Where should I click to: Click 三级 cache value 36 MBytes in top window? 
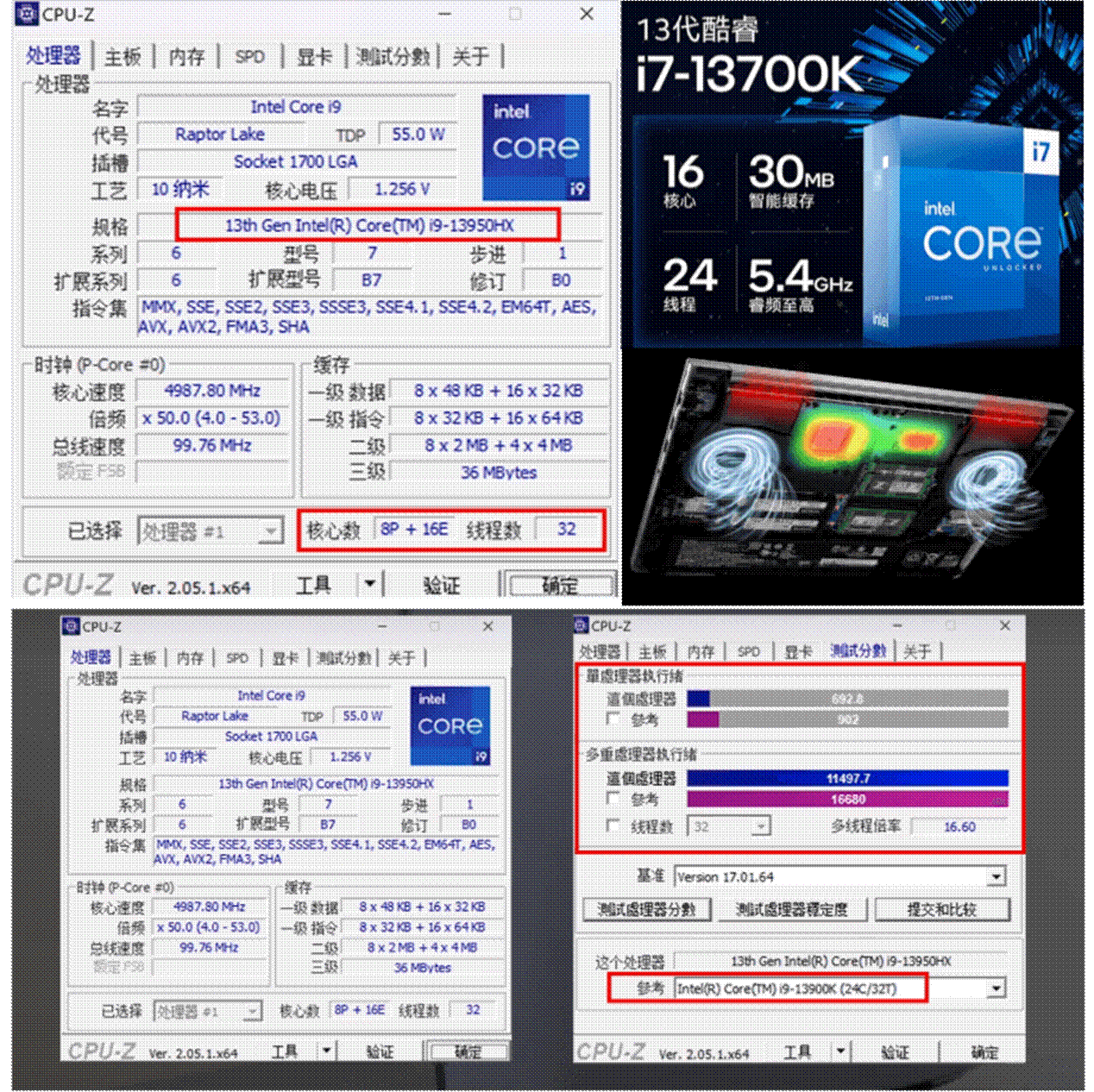(499, 473)
